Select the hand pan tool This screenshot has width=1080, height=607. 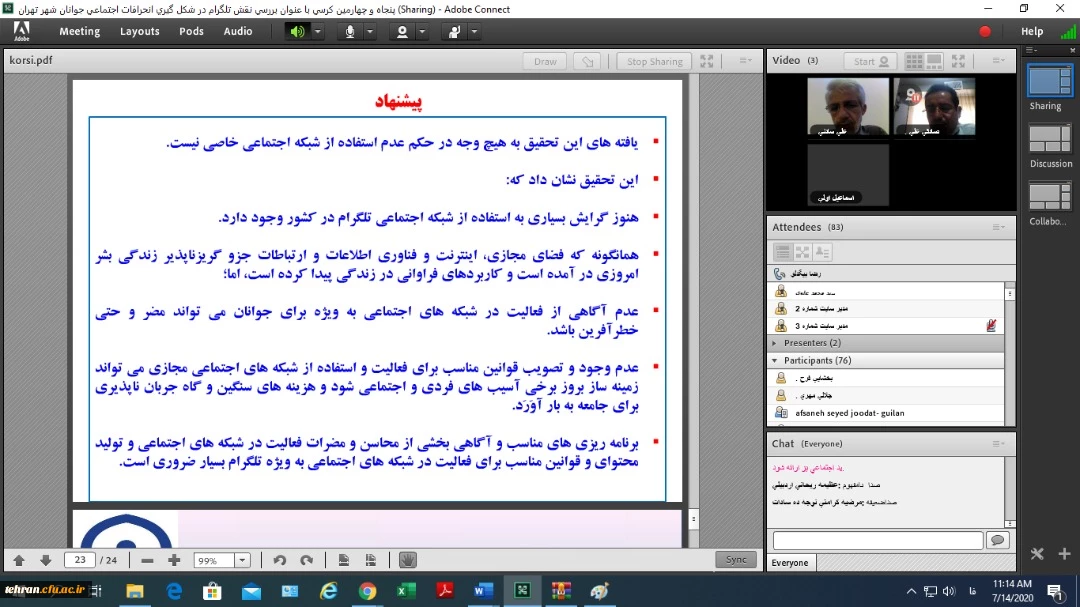[x=407, y=561]
